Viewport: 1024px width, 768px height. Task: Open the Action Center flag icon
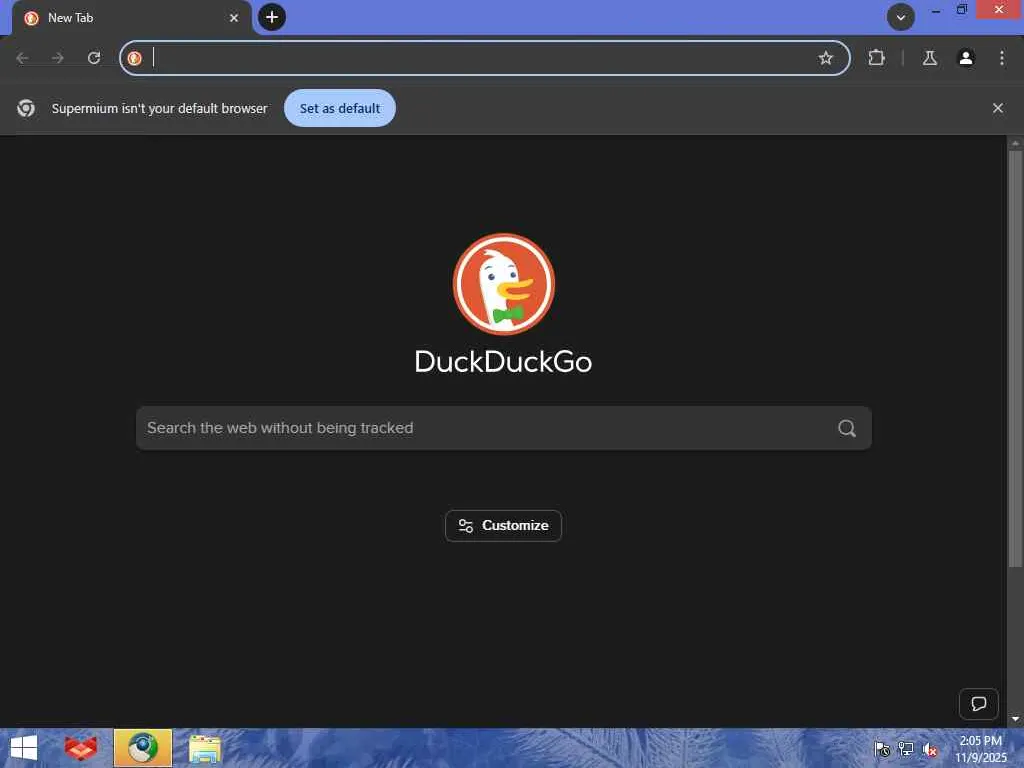(882, 749)
